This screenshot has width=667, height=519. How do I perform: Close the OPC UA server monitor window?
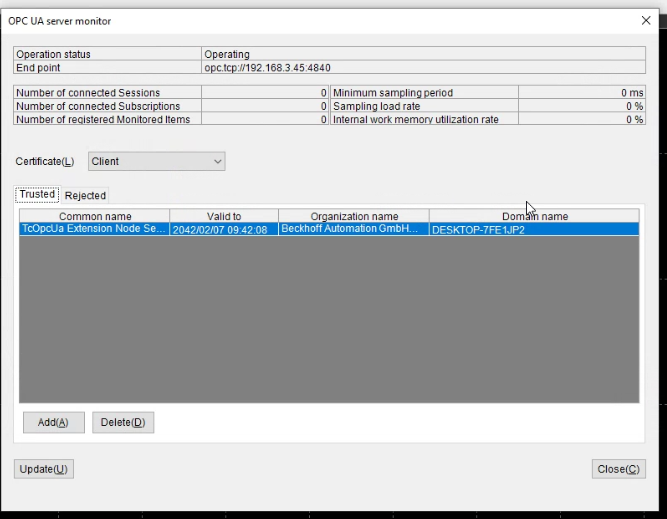click(646, 20)
